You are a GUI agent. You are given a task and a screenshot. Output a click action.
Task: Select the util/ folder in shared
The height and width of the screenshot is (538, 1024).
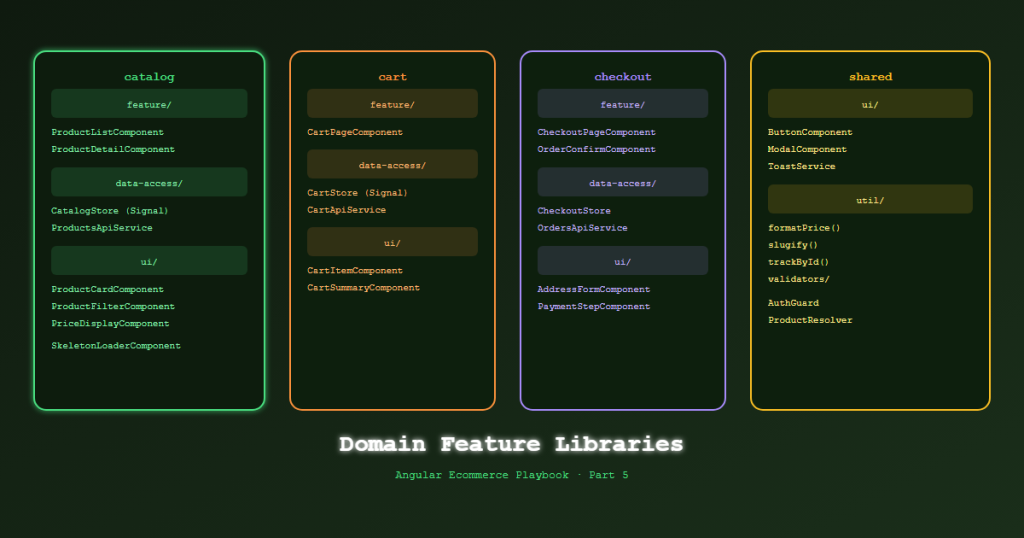[x=871, y=199]
